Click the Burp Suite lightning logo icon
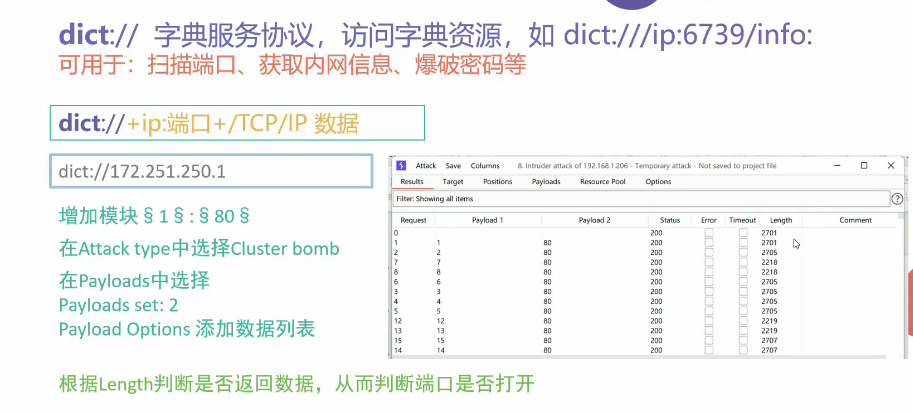The image size is (913, 414). [x=400, y=165]
